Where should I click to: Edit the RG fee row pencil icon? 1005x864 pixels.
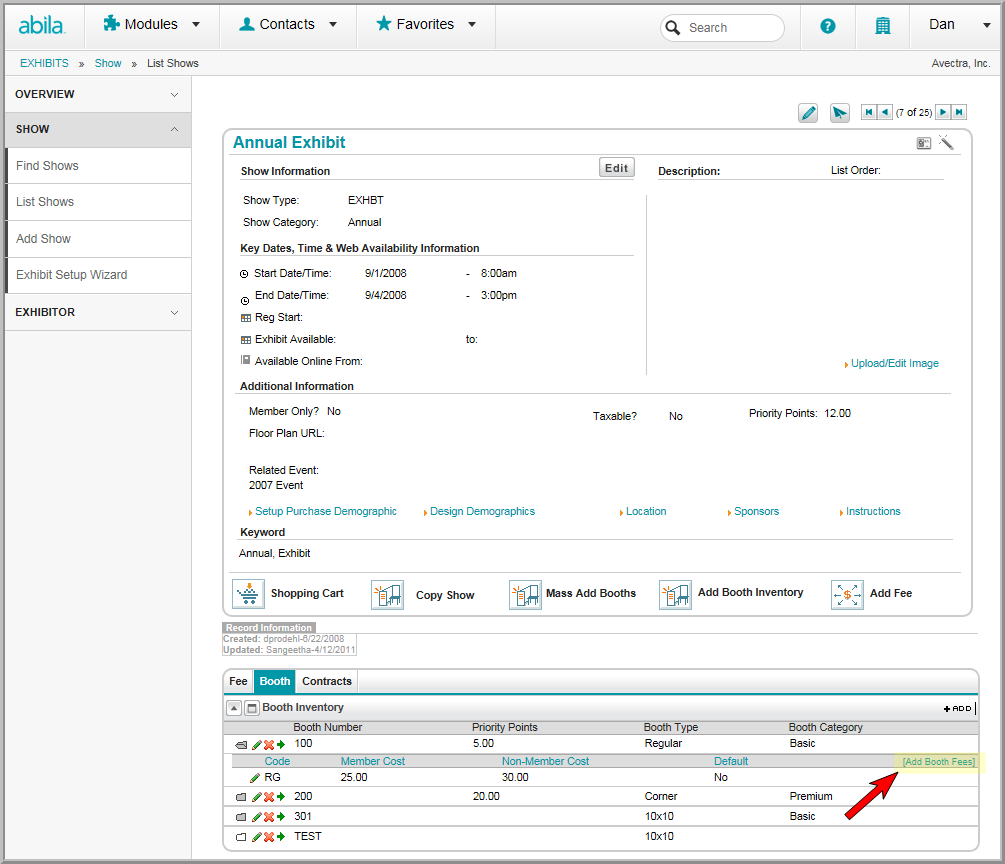(254, 778)
